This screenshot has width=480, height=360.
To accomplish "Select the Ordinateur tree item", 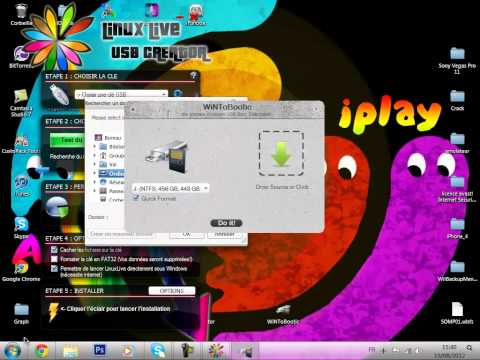I will 112,173.
